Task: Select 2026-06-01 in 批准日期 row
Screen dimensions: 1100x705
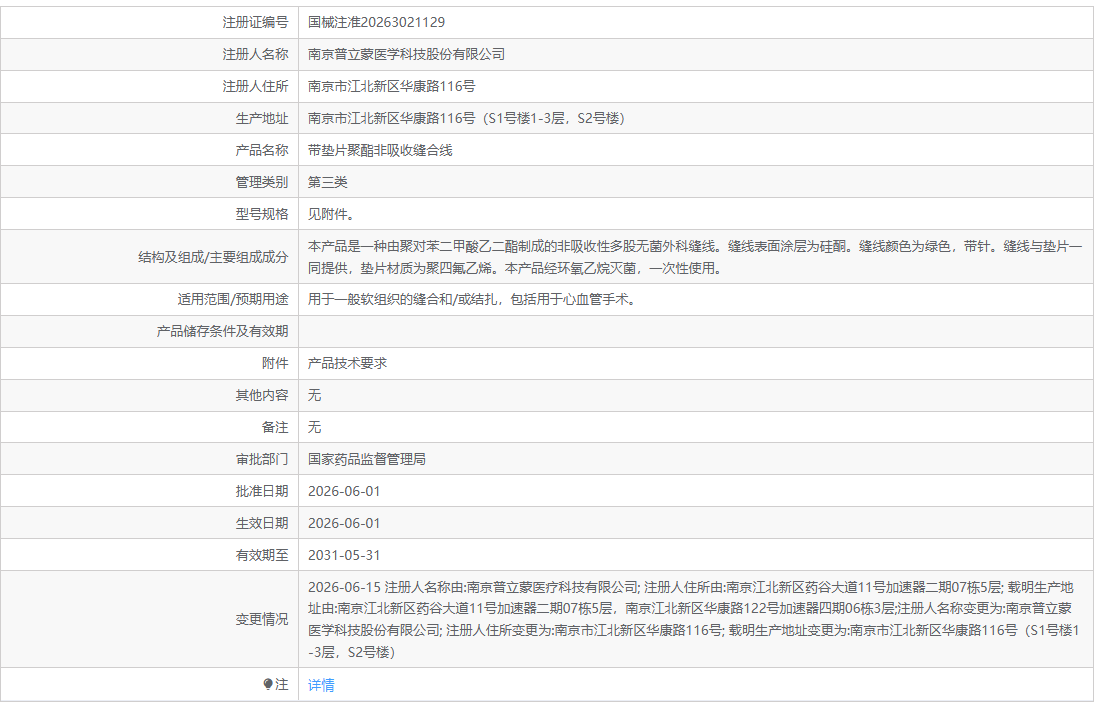Action: (x=344, y=492)
